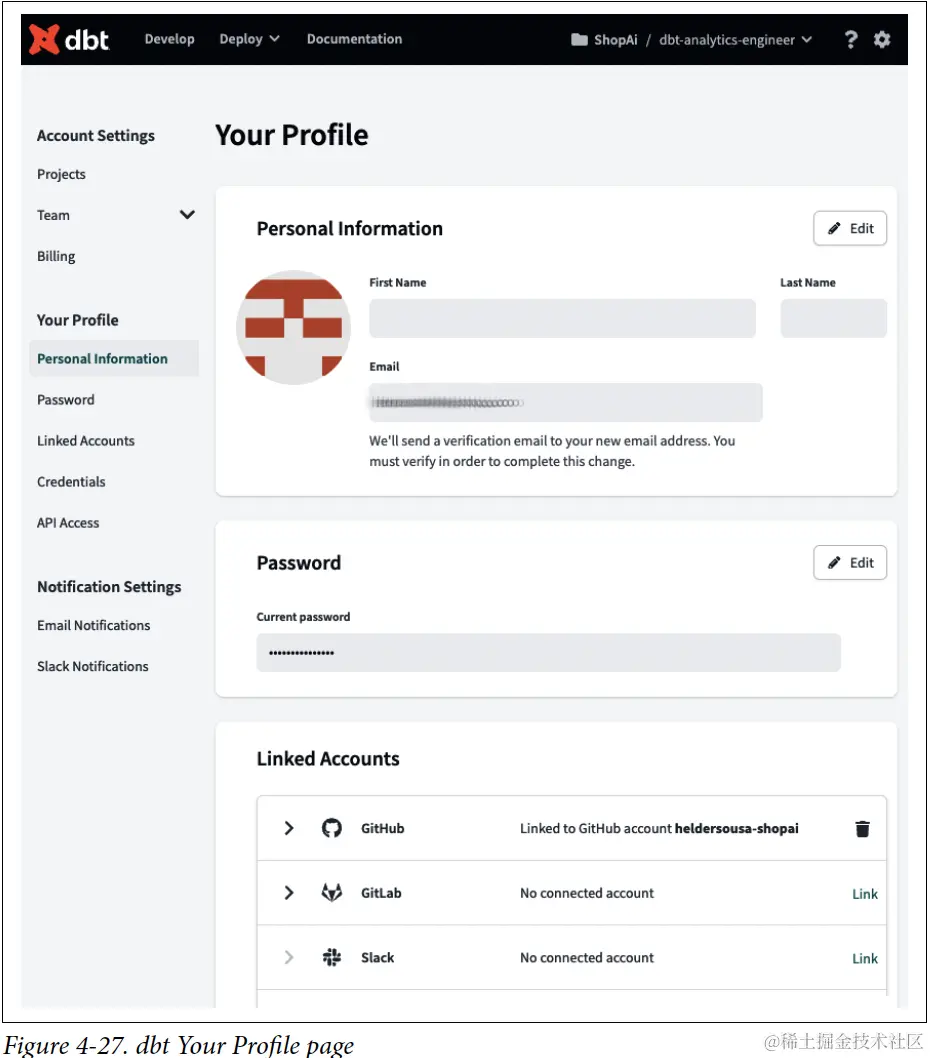This screenshot has width=930, height=1058.
Task: Expand the Slack linked account row
Action: tap(289, 958)
